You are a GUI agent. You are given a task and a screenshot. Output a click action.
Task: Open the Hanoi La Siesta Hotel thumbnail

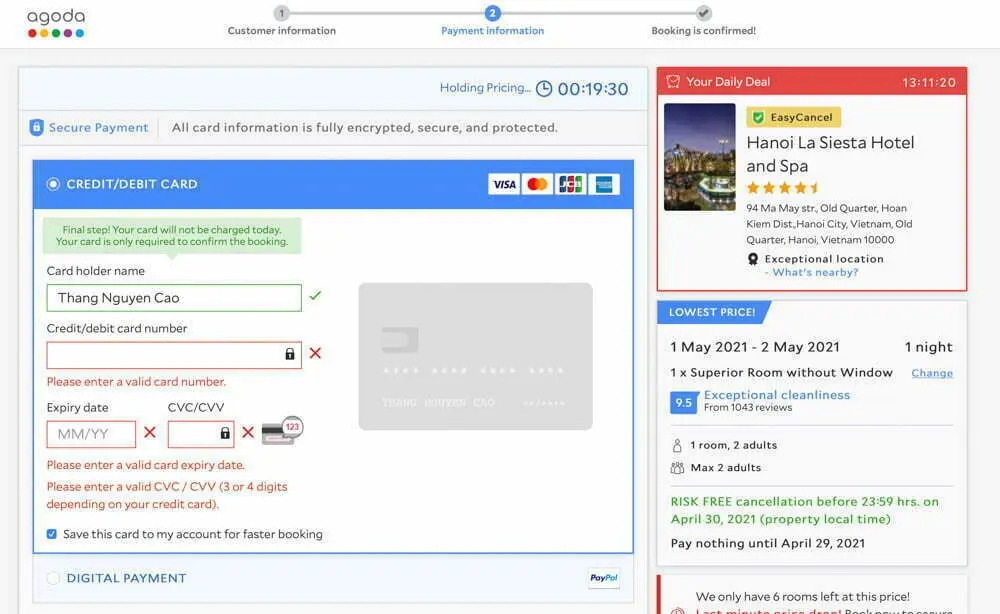[x=700, y=157]
